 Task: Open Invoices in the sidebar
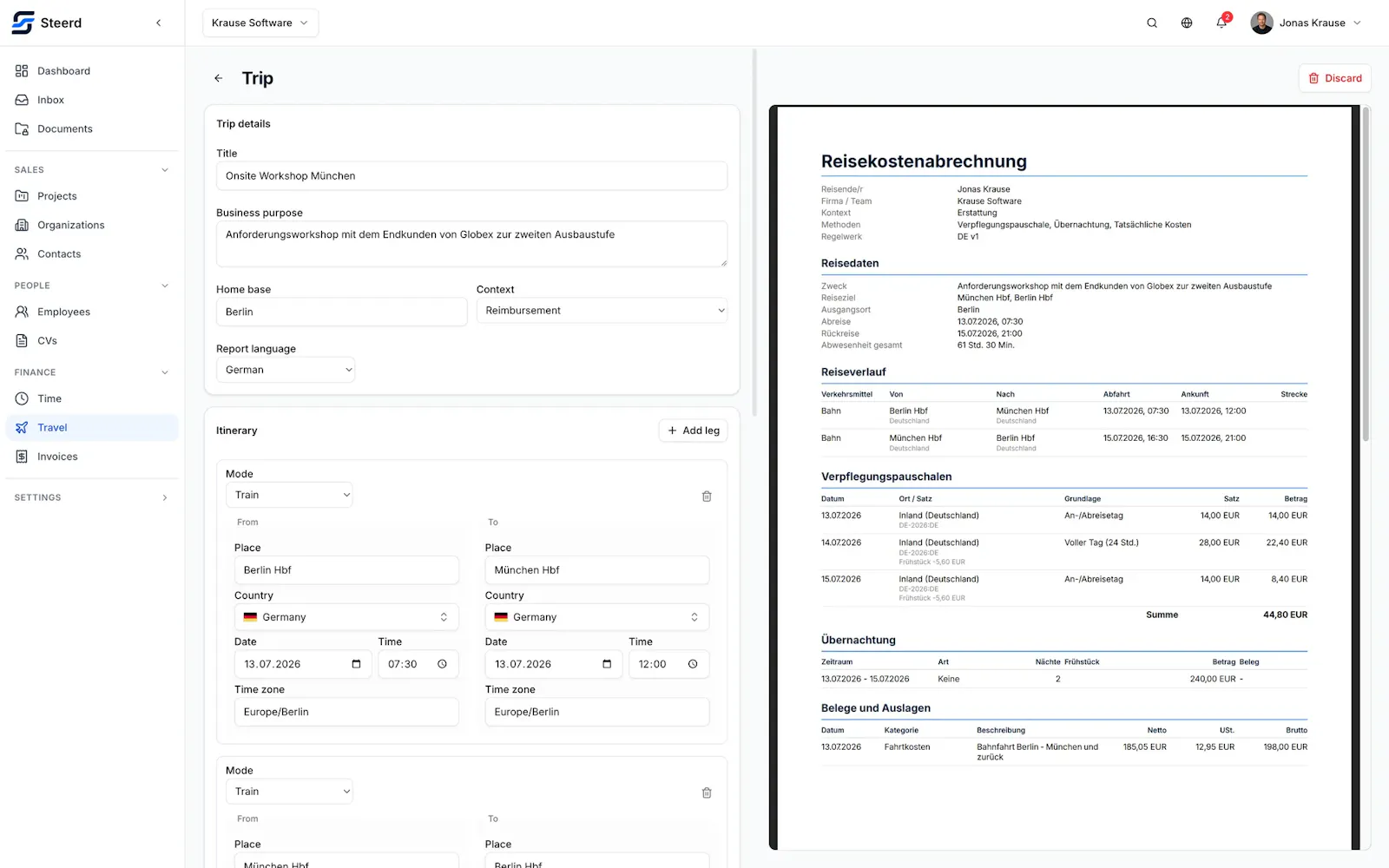pyautogui.click(x=92, y=457)
